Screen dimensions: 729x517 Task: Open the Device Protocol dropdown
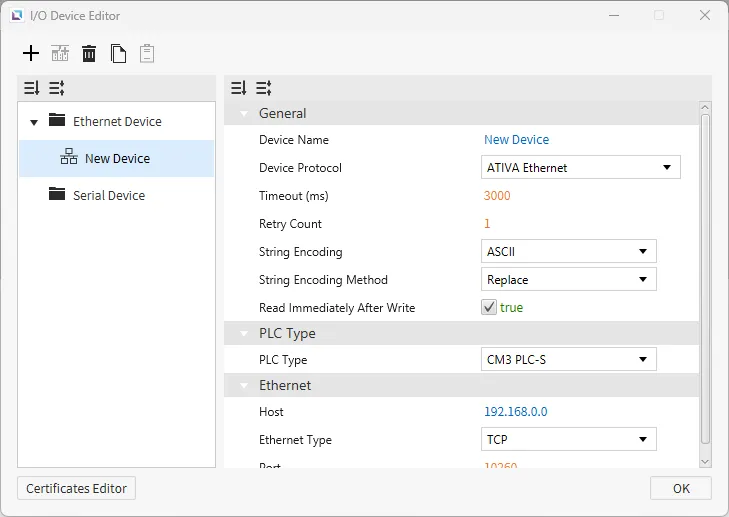point(580,168)
